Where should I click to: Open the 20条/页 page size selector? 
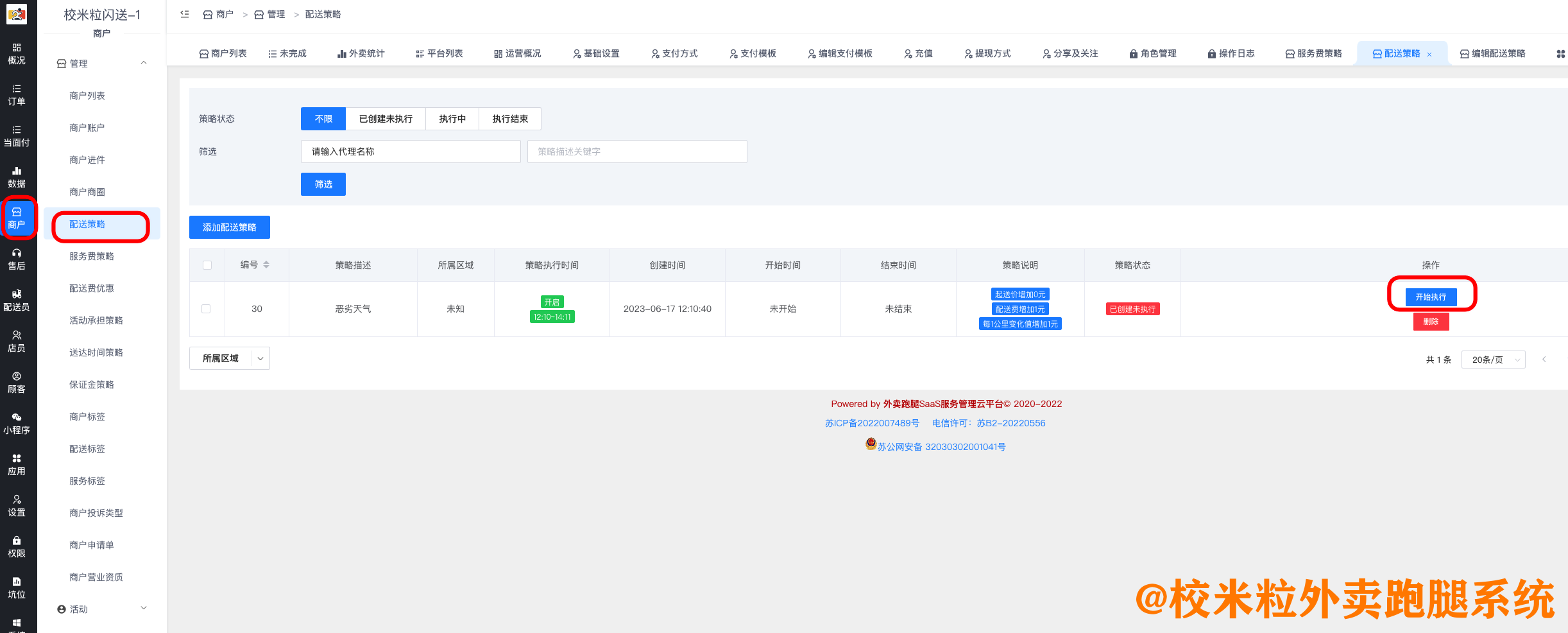[1493, 359]
